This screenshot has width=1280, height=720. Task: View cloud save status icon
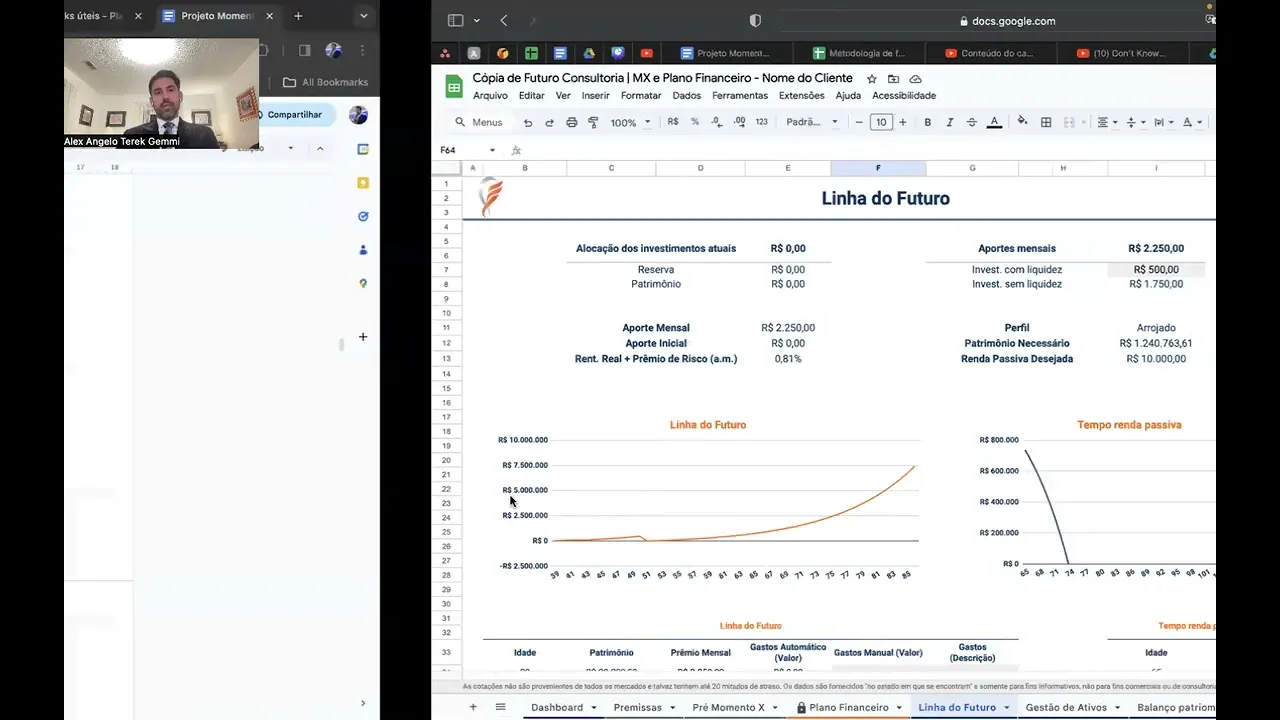[915, 79]
